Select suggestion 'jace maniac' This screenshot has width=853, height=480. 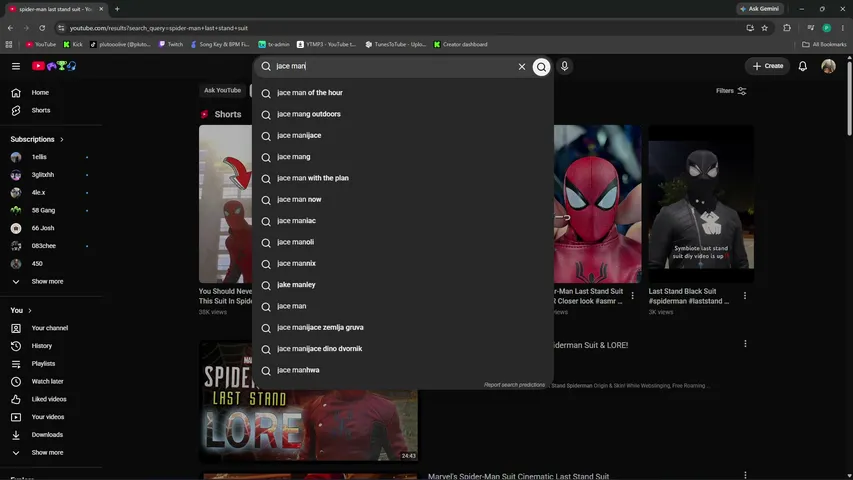403,221
